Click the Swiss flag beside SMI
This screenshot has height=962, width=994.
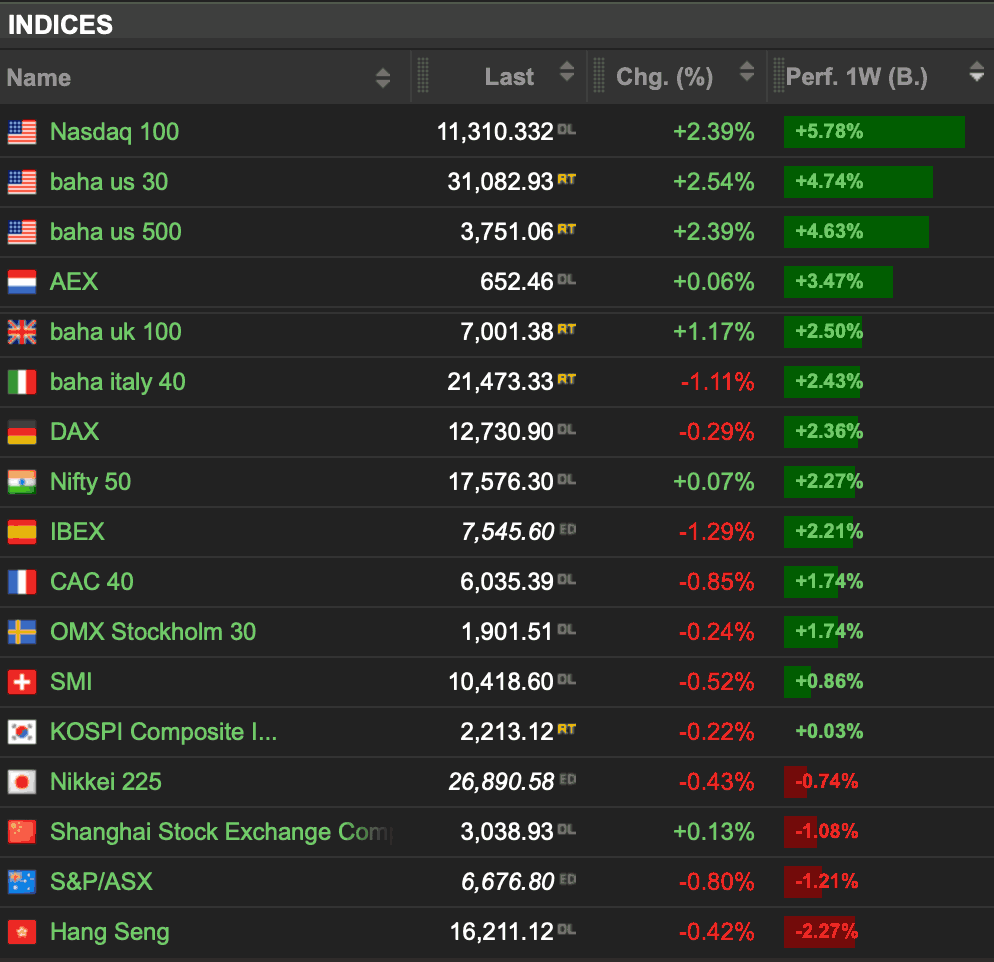click(x=22, y=683)
